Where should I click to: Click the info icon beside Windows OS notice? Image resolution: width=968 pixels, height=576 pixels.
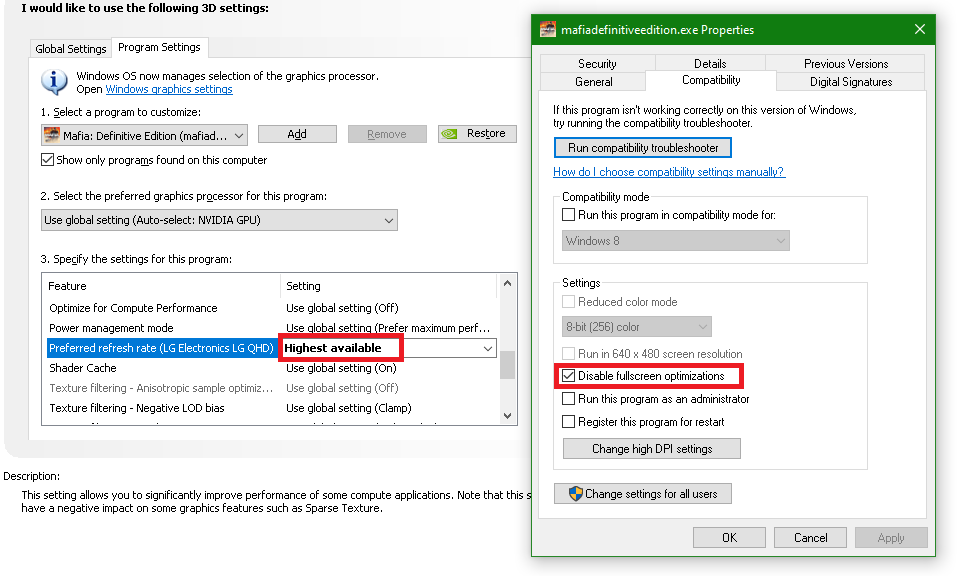54,82
